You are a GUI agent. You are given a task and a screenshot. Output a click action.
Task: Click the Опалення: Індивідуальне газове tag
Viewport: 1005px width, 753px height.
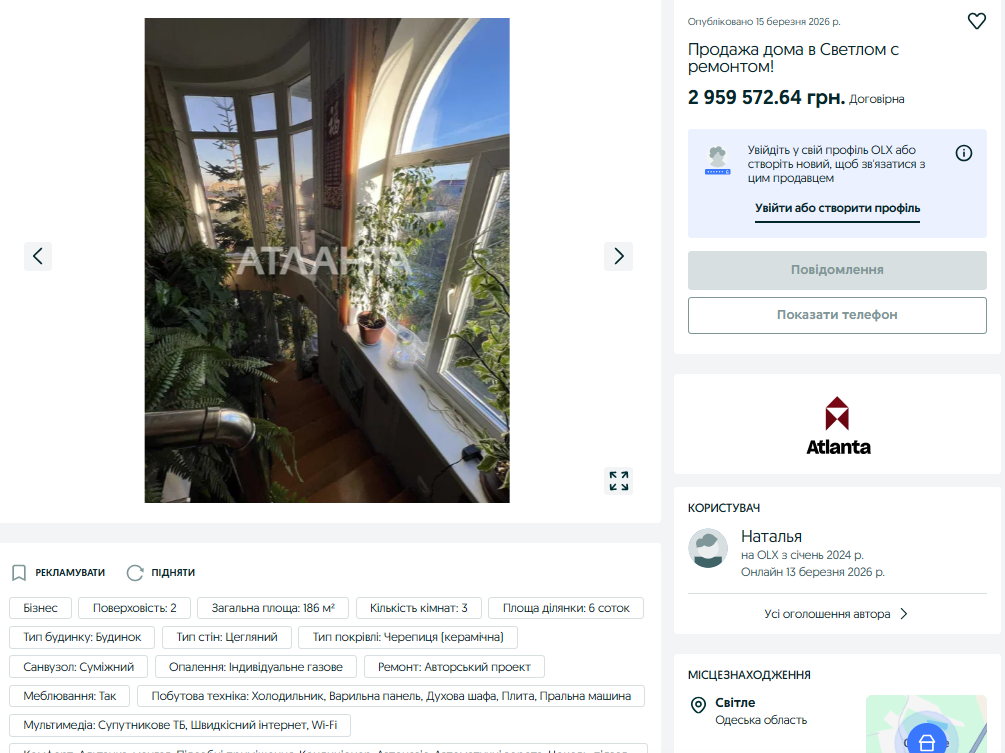coord(256,666)
